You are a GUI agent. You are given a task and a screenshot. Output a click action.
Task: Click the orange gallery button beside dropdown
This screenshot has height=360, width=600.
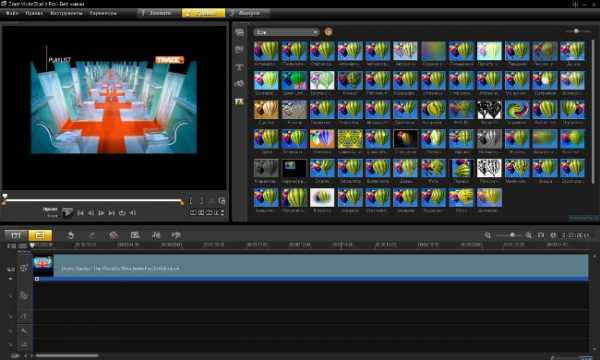pos(328,32)
